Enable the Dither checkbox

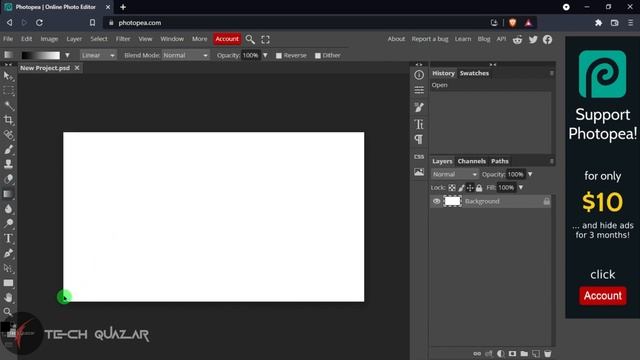[x=318, y=56]
